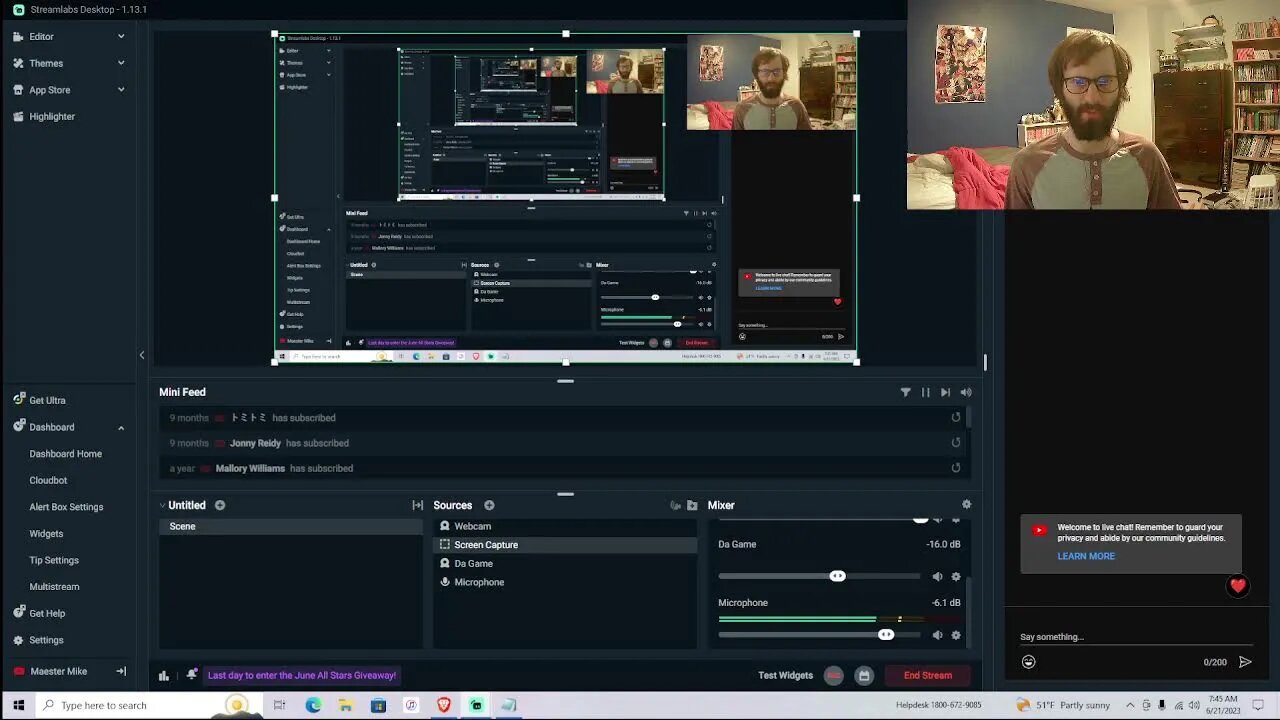1280x720 pixels.
Task: Open the schedule stream calendar icon
Action: [864, 676]
